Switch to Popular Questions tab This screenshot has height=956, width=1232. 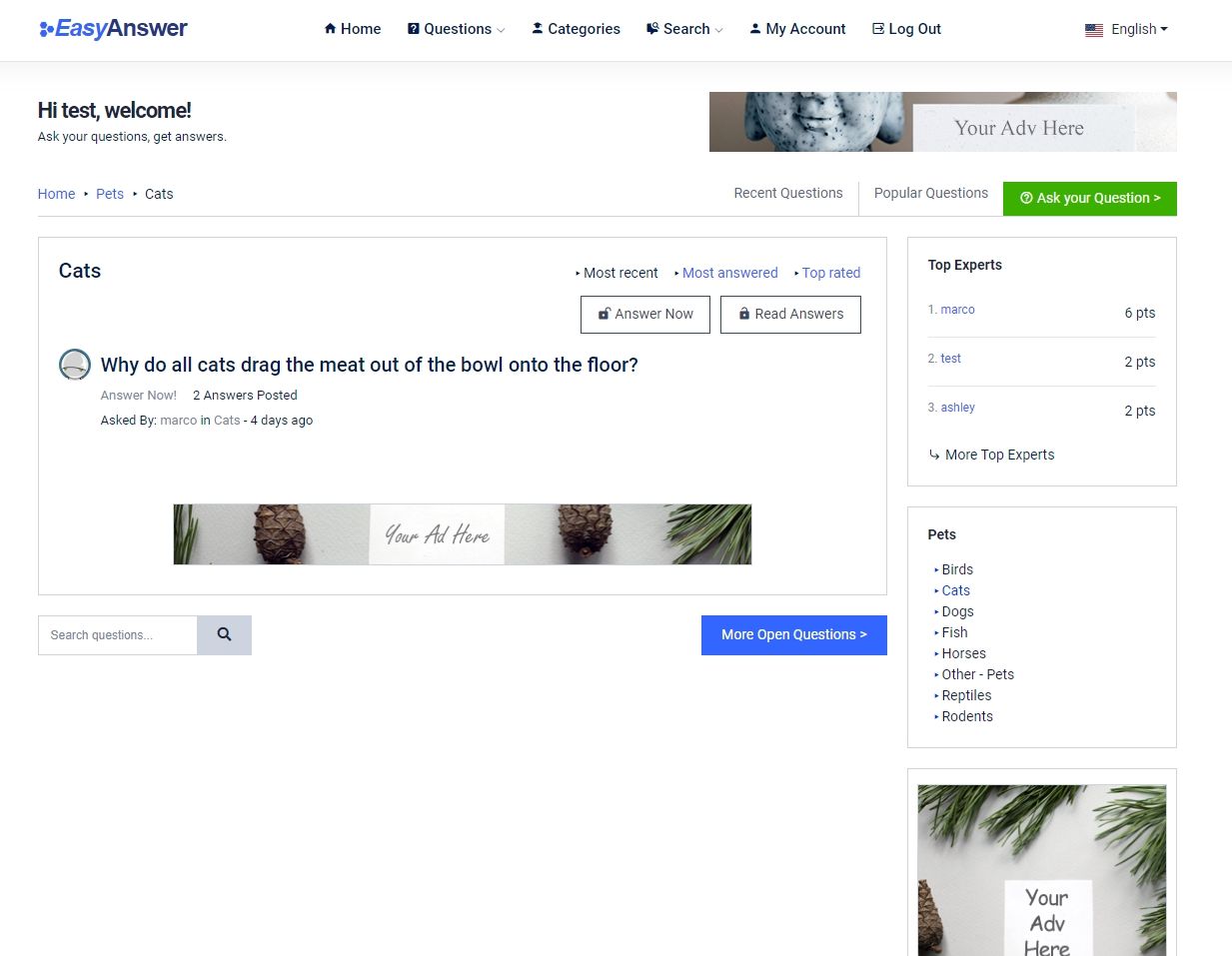click(931, 193)
